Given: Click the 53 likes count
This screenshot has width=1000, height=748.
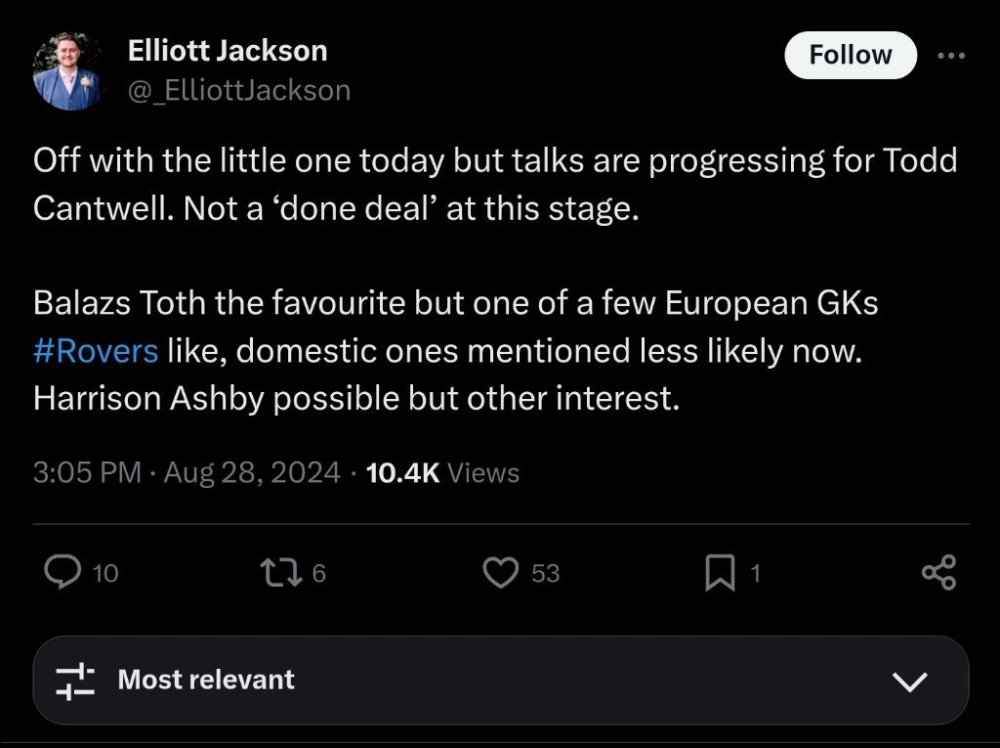Looking at the screenshot, I should click(545, 574).
